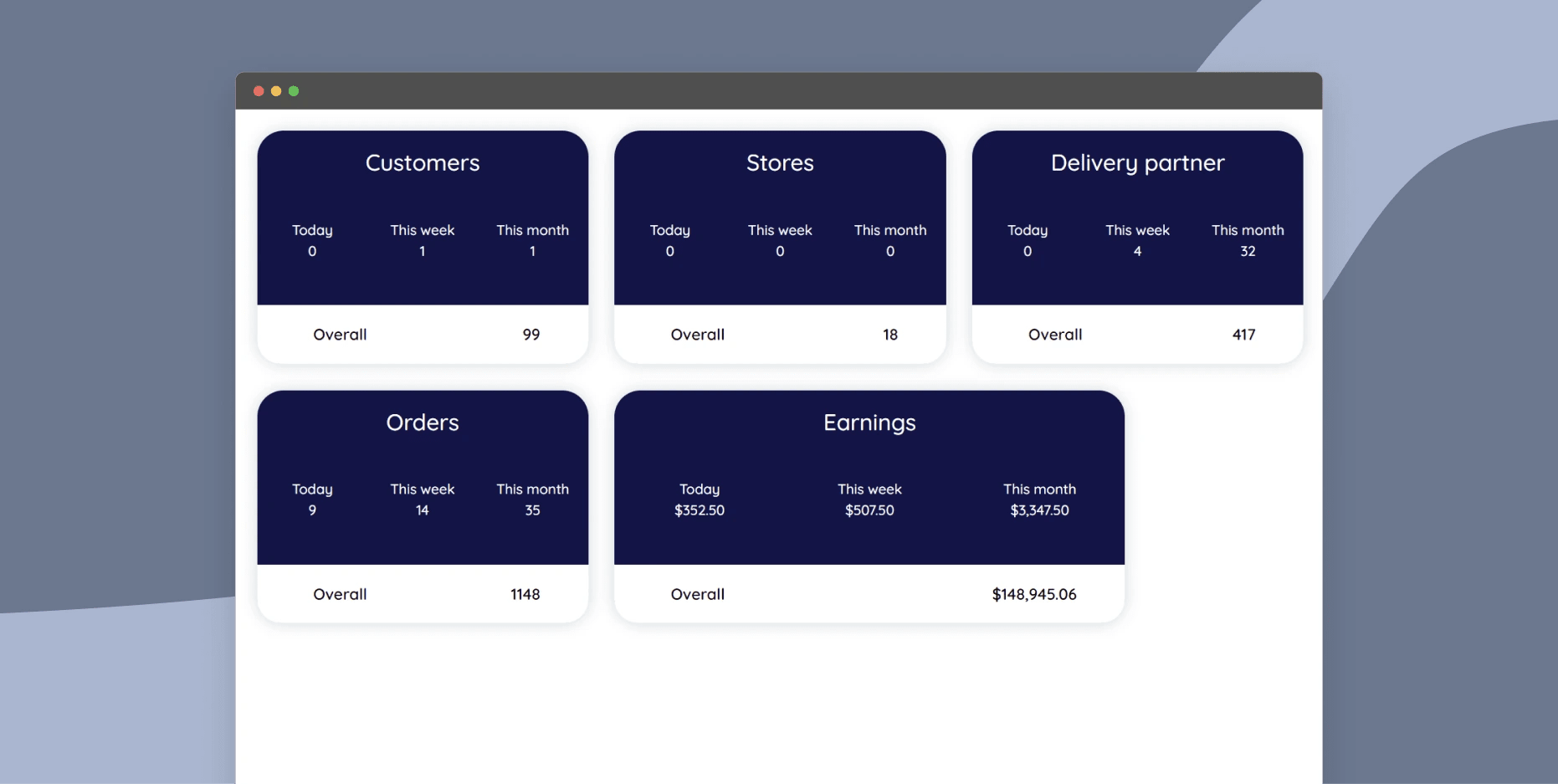Click the yellow minimize window dot

[276, 91]
